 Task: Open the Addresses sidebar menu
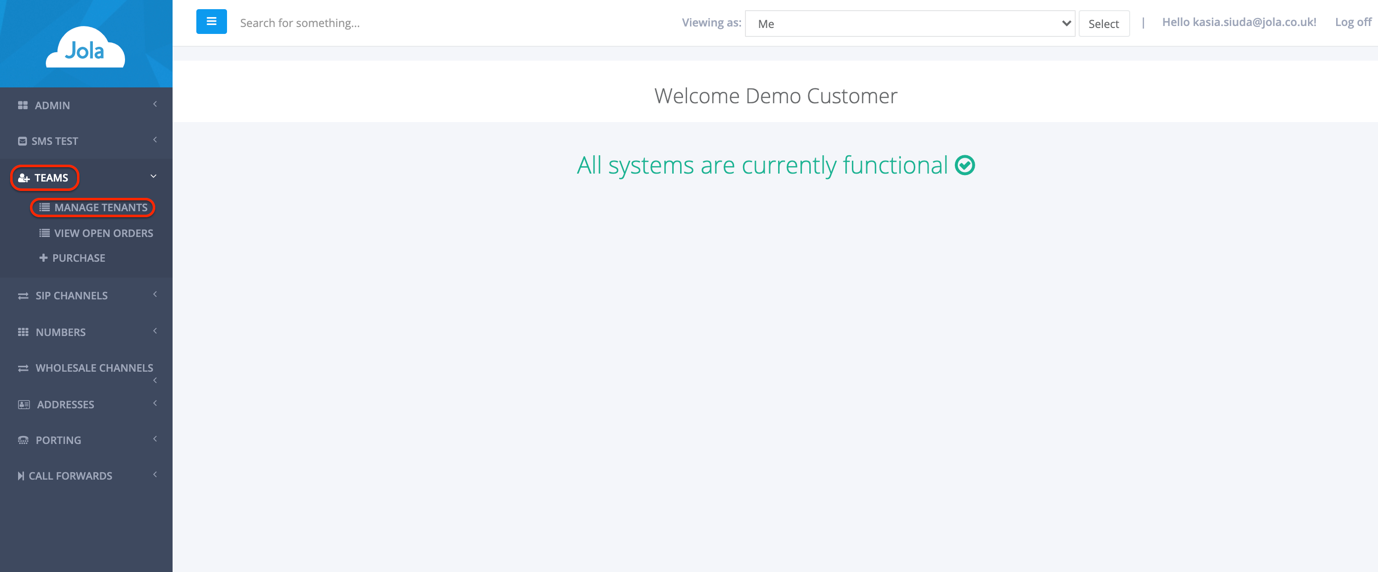click(x=86, y=404)
